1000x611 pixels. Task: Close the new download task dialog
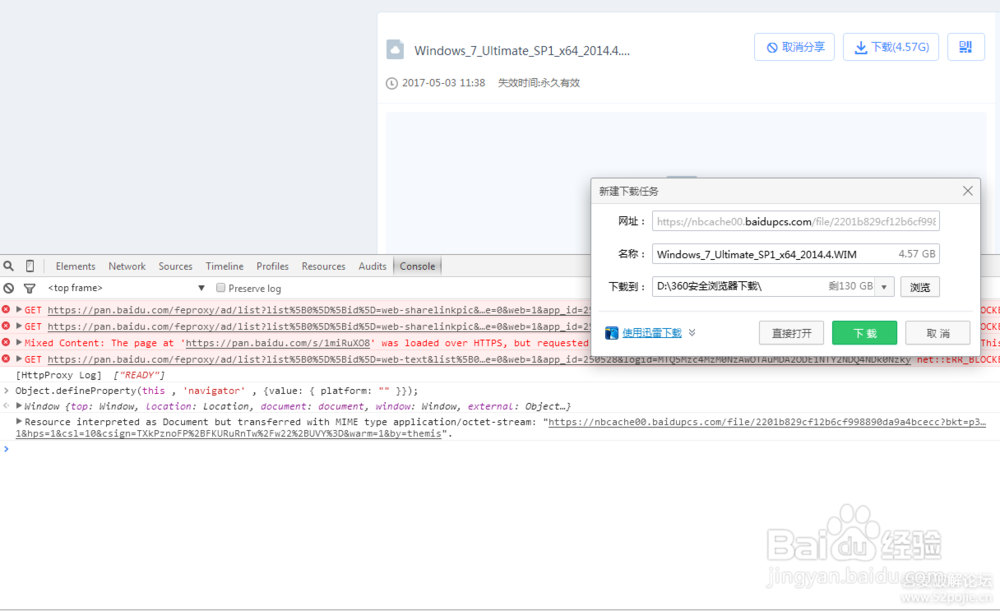click(x=967, y=191)
